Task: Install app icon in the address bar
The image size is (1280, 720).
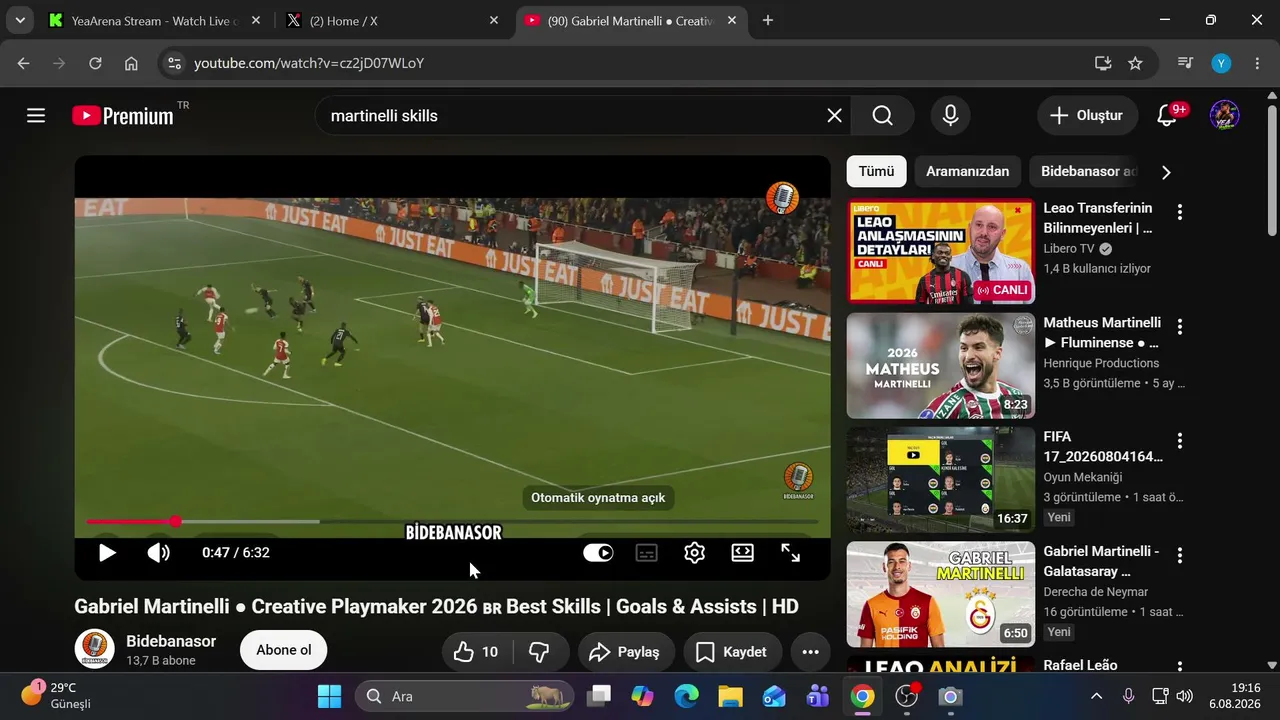Action: pyautogui.click(x=1103, y=63)
